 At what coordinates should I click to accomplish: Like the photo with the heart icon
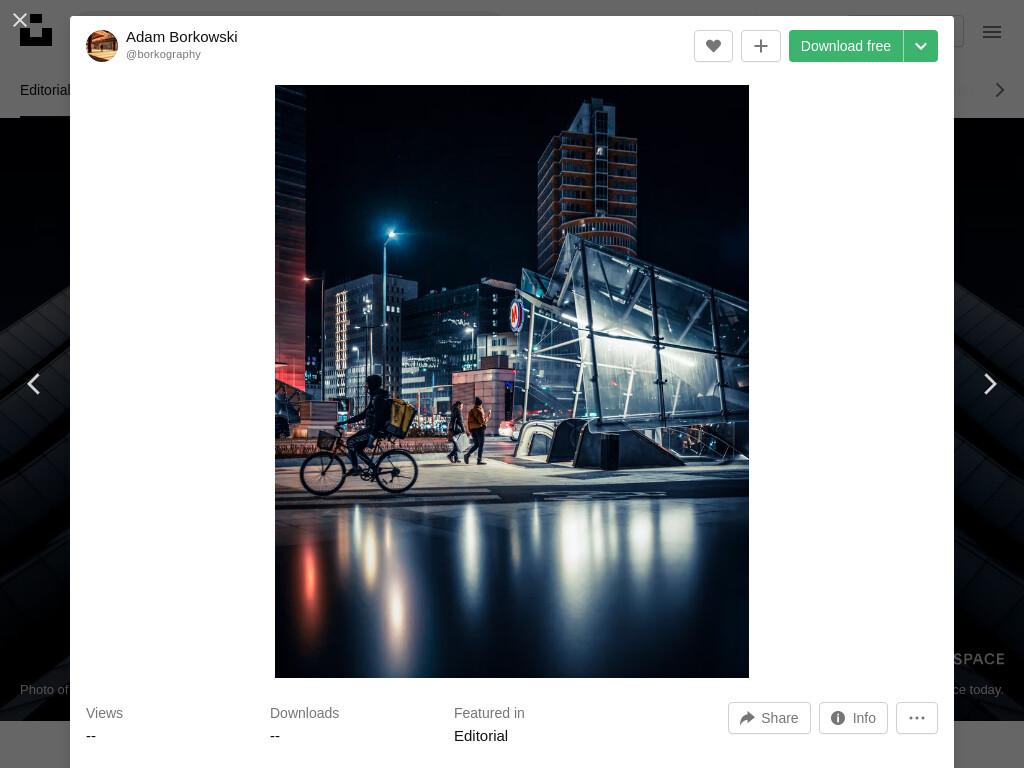click(x=713, y=46)
